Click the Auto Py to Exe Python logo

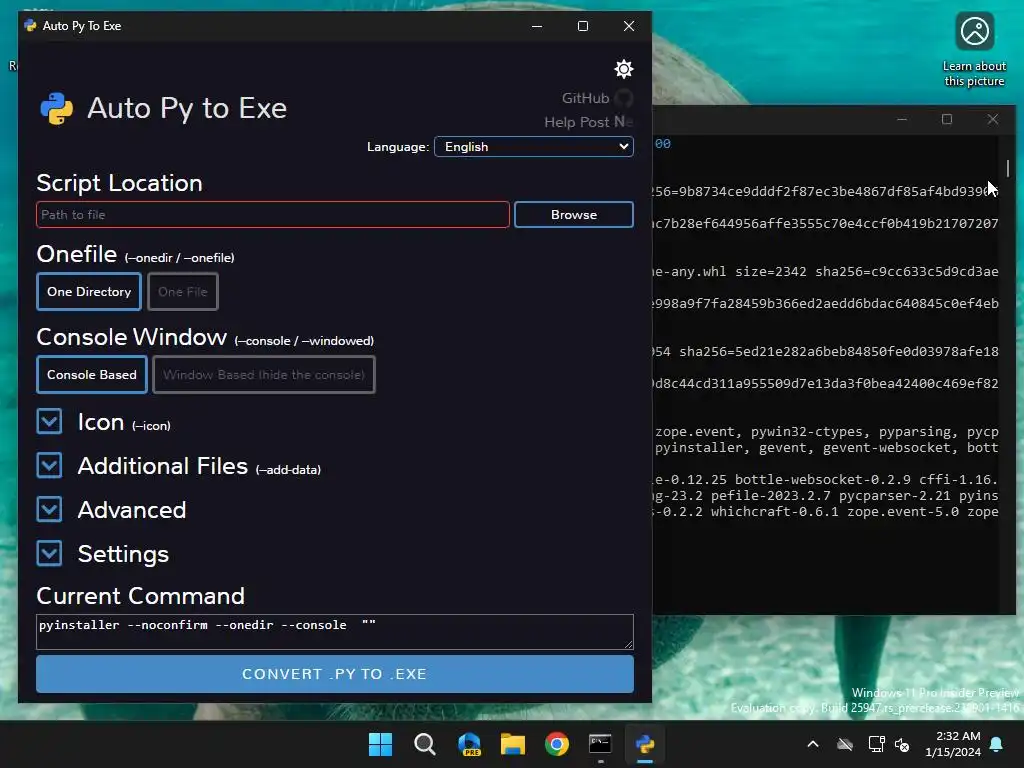pyautogui.click(x=57, y=108)
